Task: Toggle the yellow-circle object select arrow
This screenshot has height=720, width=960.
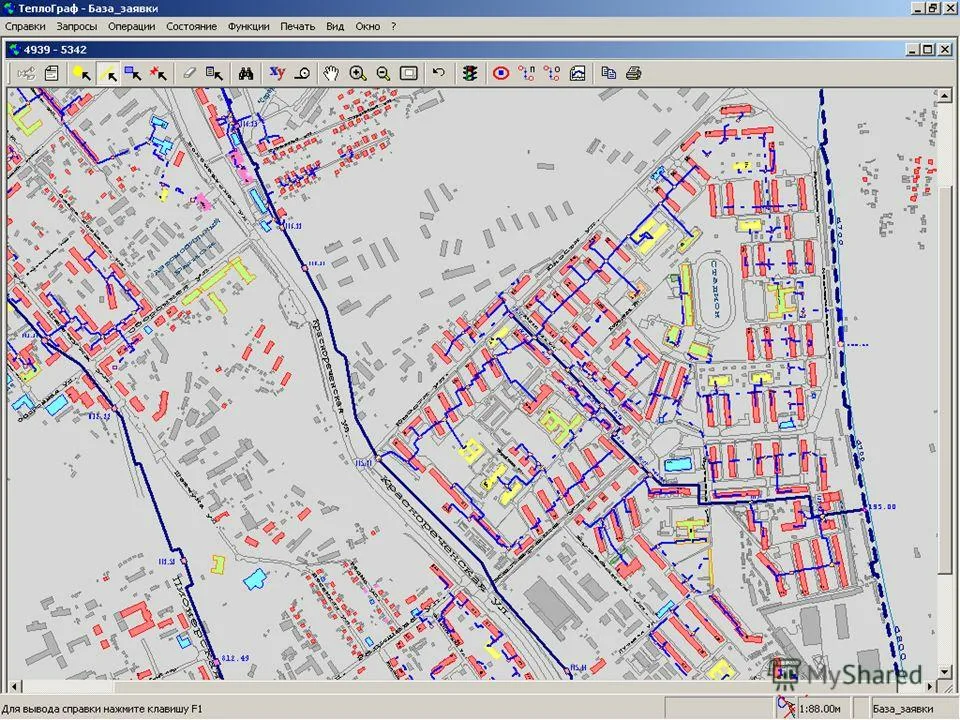Action: [82, 73]
